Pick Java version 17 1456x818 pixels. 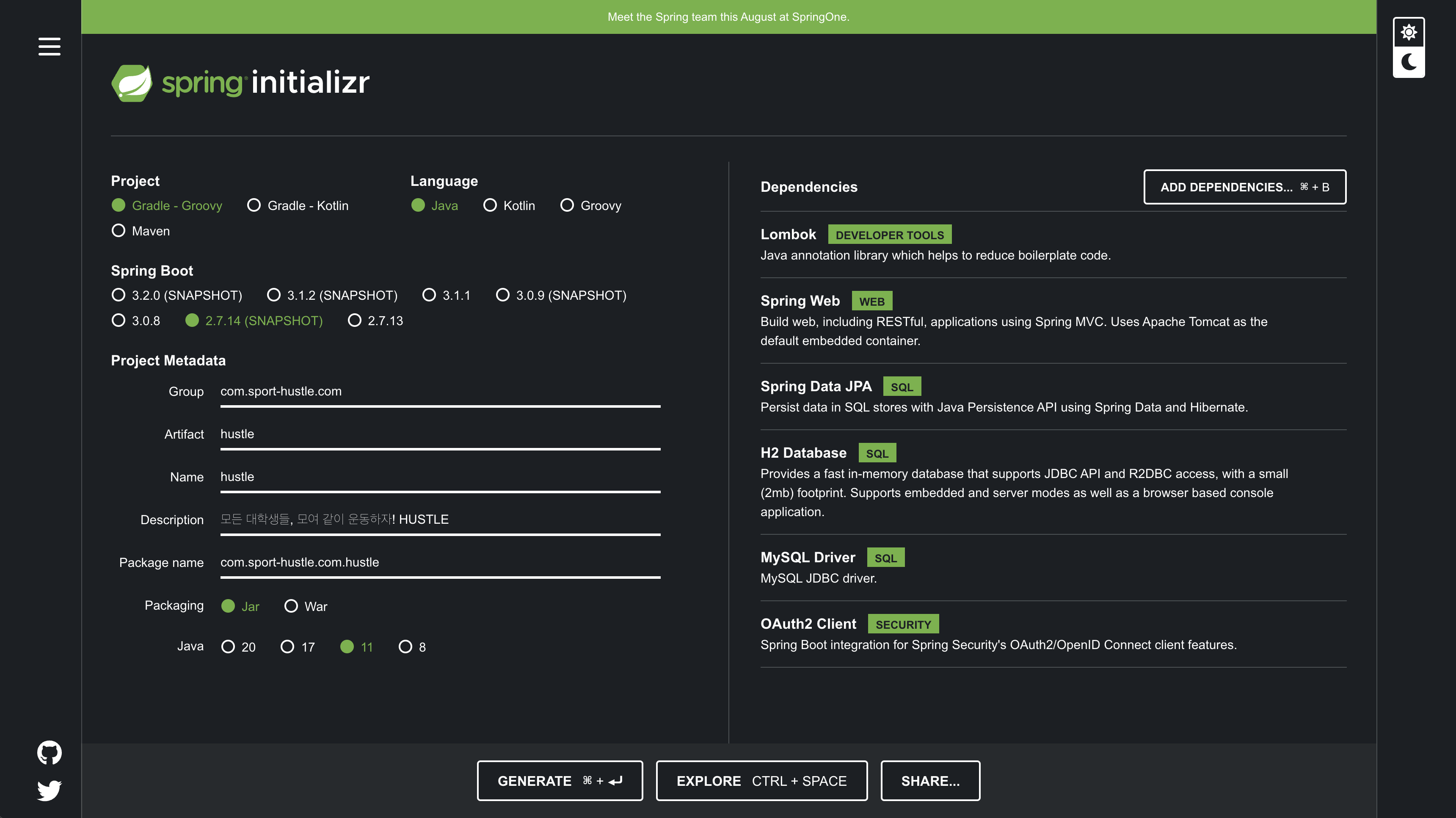(288, 647)
